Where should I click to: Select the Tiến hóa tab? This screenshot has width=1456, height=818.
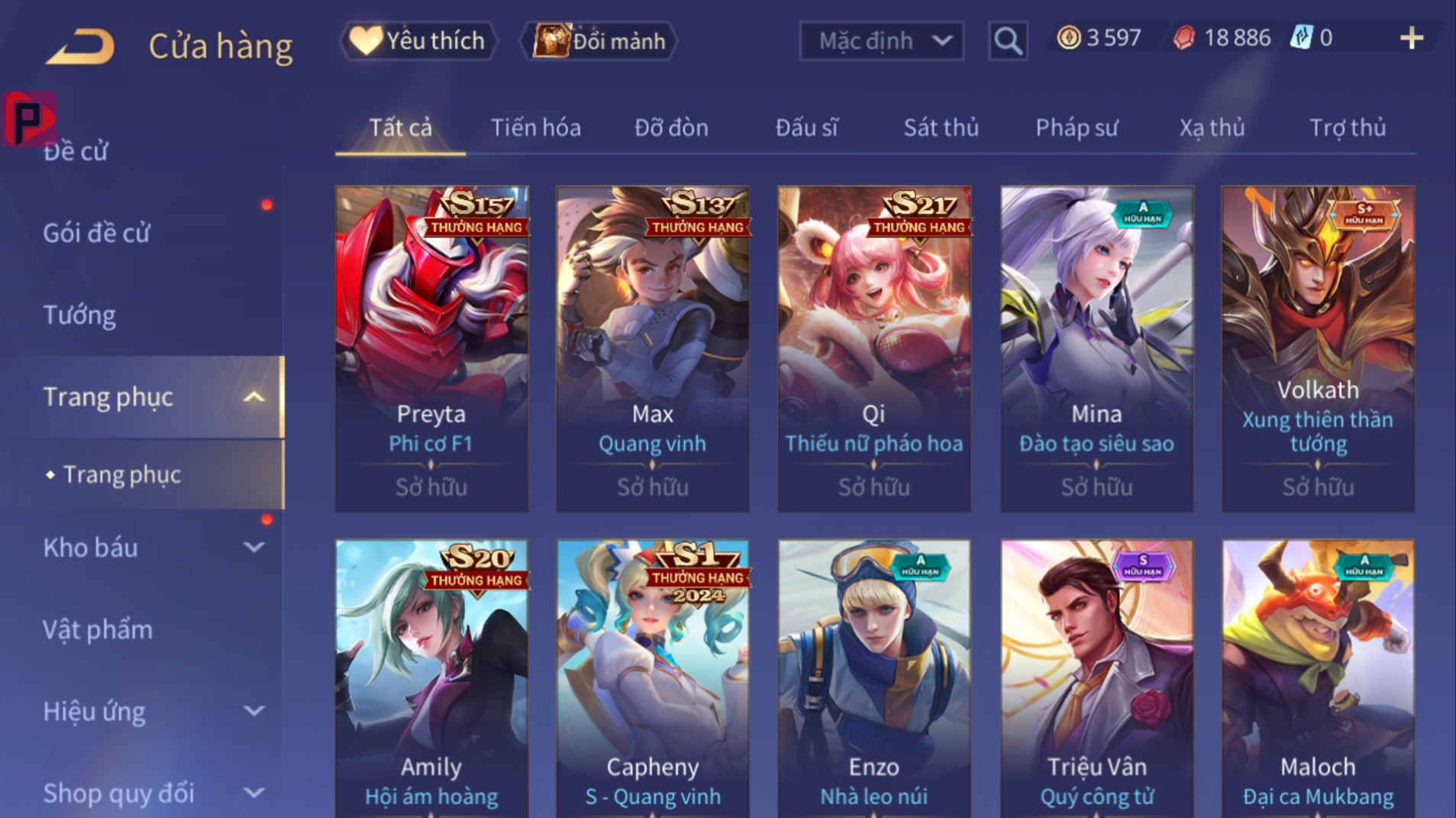pos(535,128)
